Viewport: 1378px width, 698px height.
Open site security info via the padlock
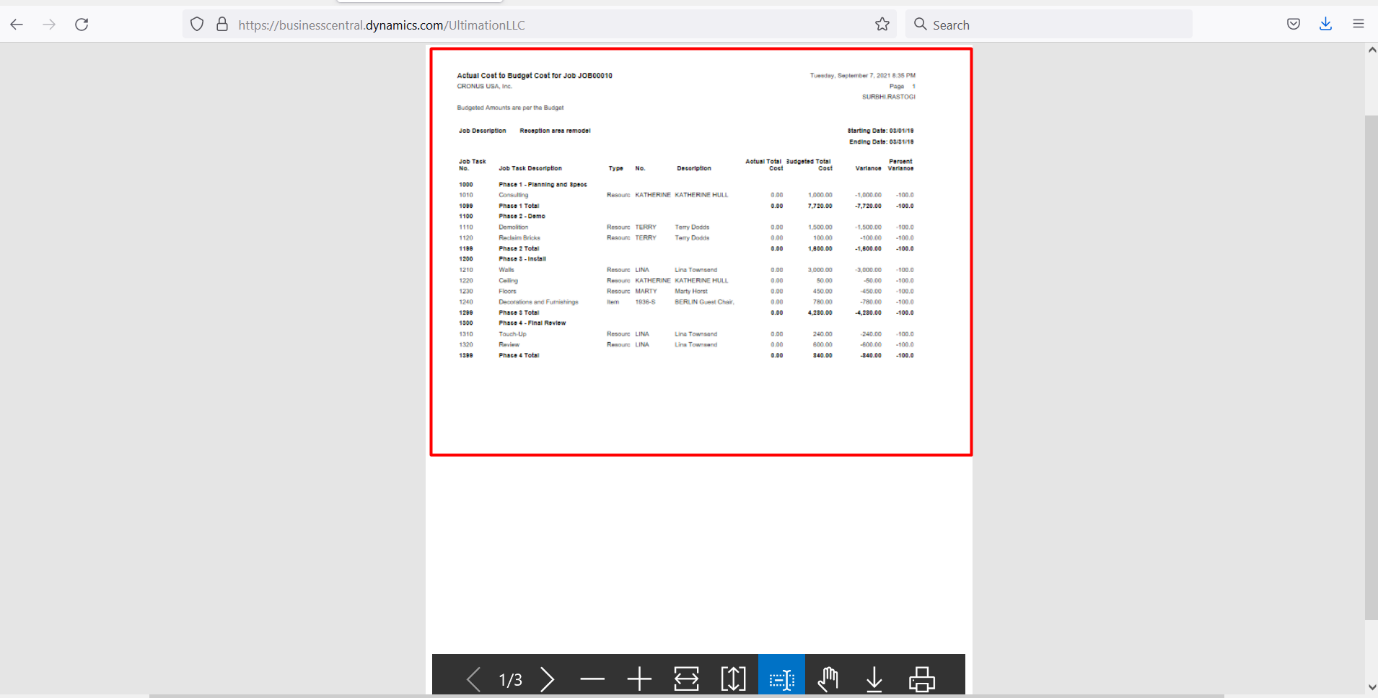[x=221, y=23]
